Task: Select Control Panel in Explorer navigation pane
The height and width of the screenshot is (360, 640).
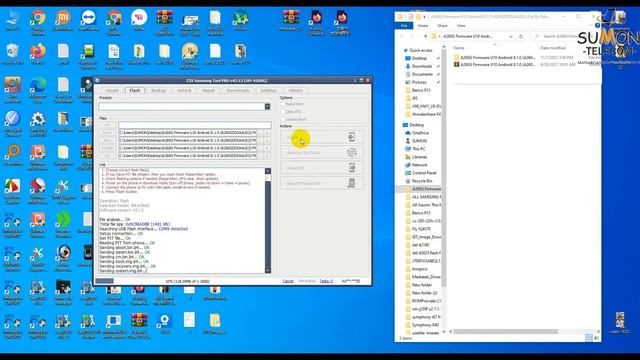Action: pyautogui.click(x=424, y=173)
